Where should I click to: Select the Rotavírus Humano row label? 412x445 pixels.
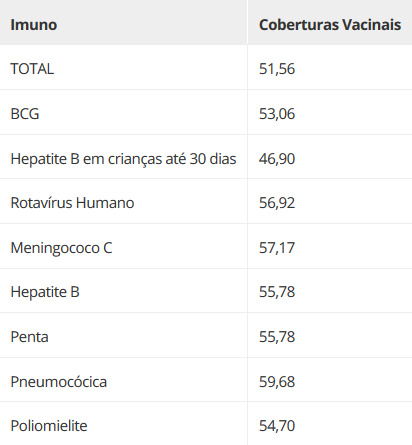click(x=72, y=203)
